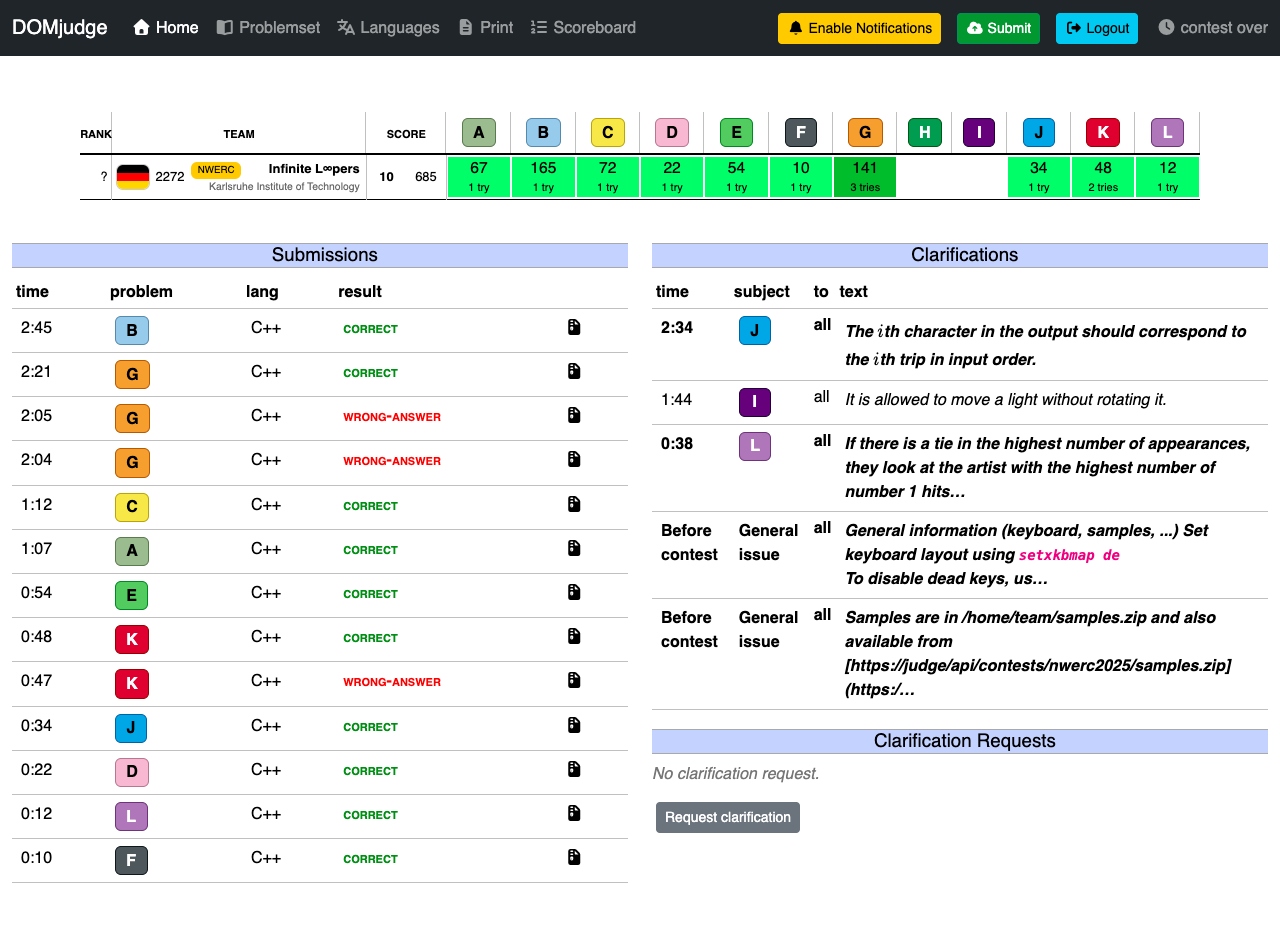Click problem J badge in 0:34 submission row

pos(131,728)
